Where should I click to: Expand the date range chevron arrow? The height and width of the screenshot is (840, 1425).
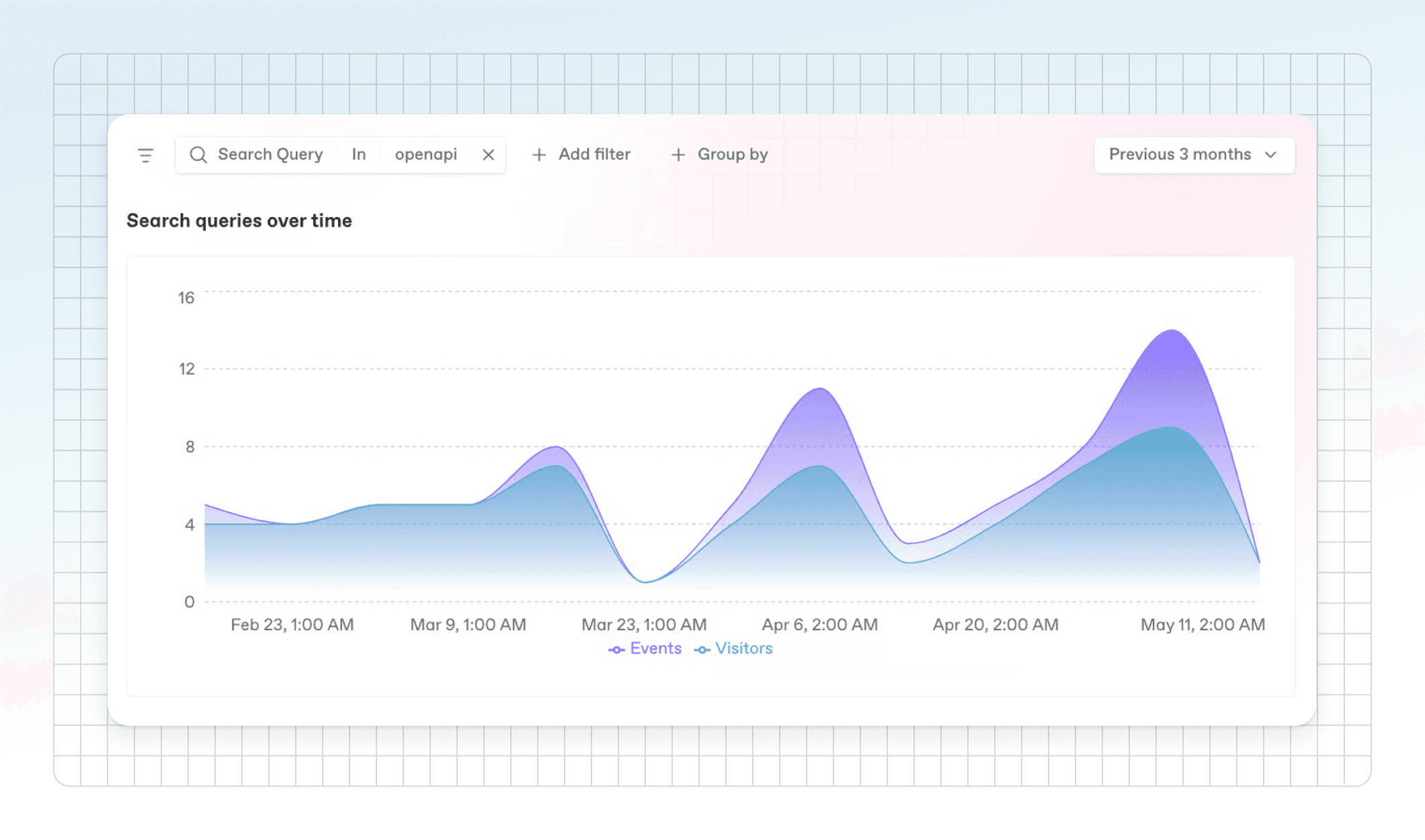[x=1270, y=155]
